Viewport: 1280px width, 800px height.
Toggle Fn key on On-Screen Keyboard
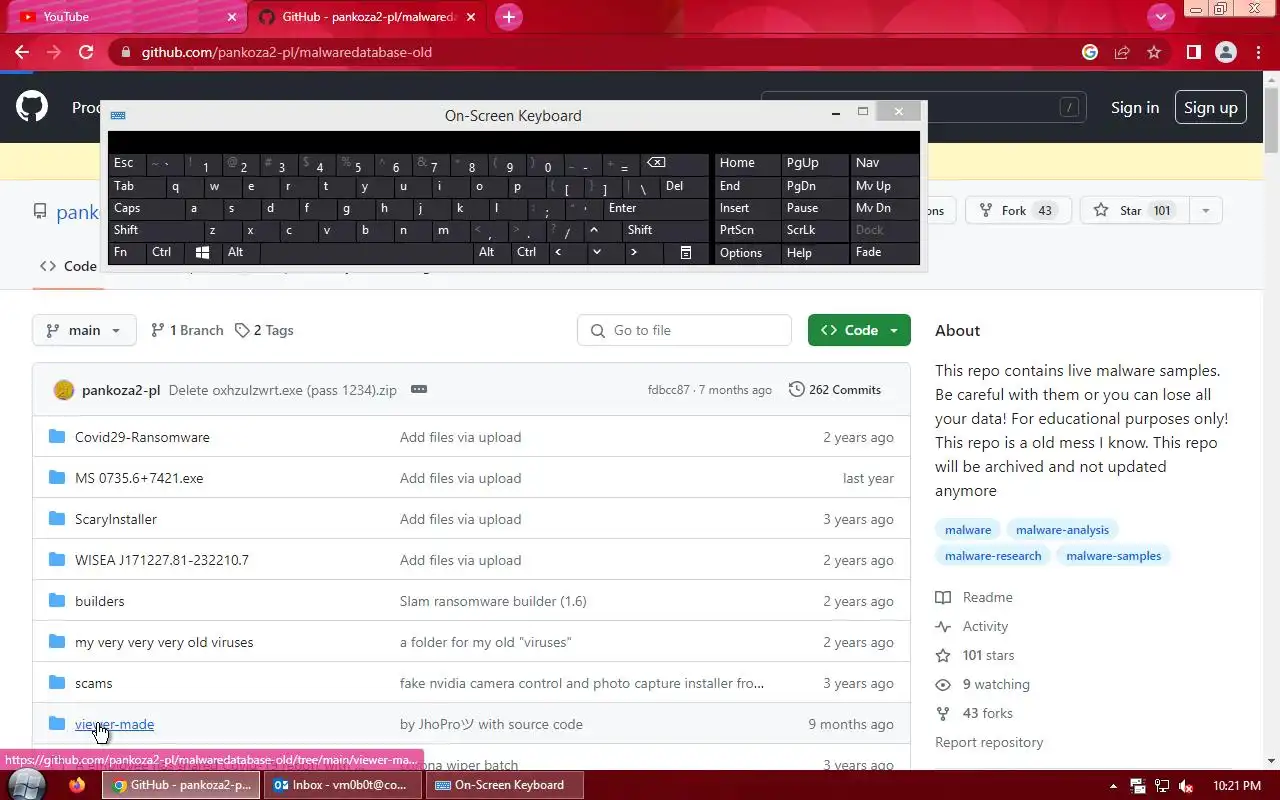coord(127,253)
